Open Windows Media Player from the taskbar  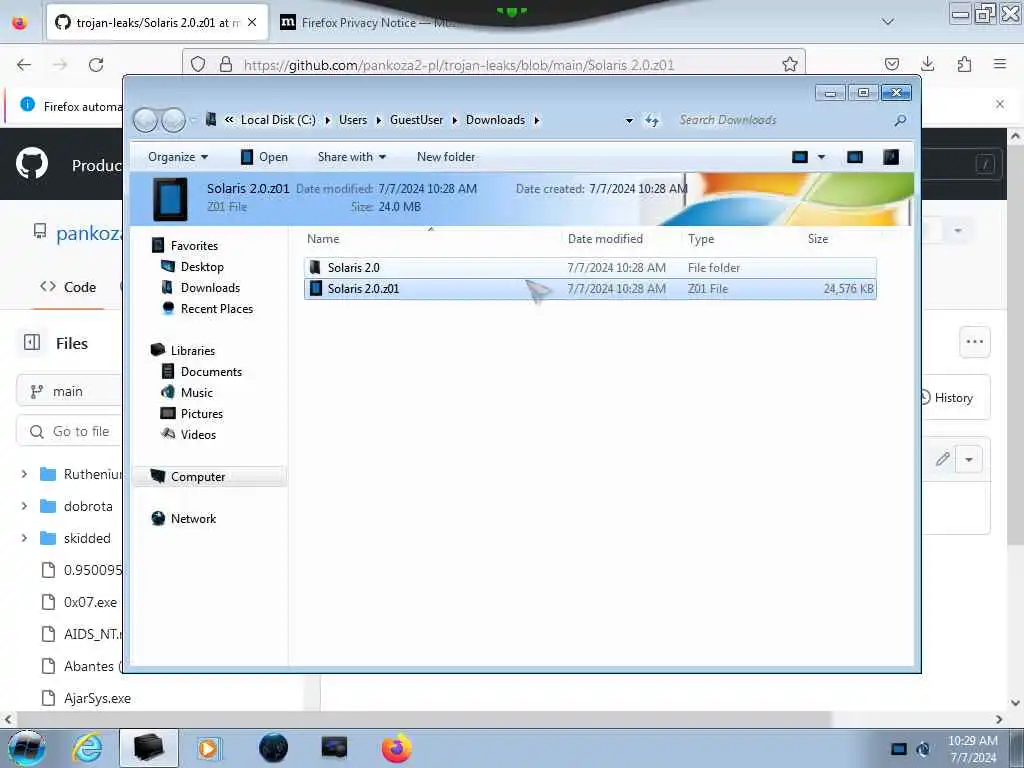click(209, 748)
